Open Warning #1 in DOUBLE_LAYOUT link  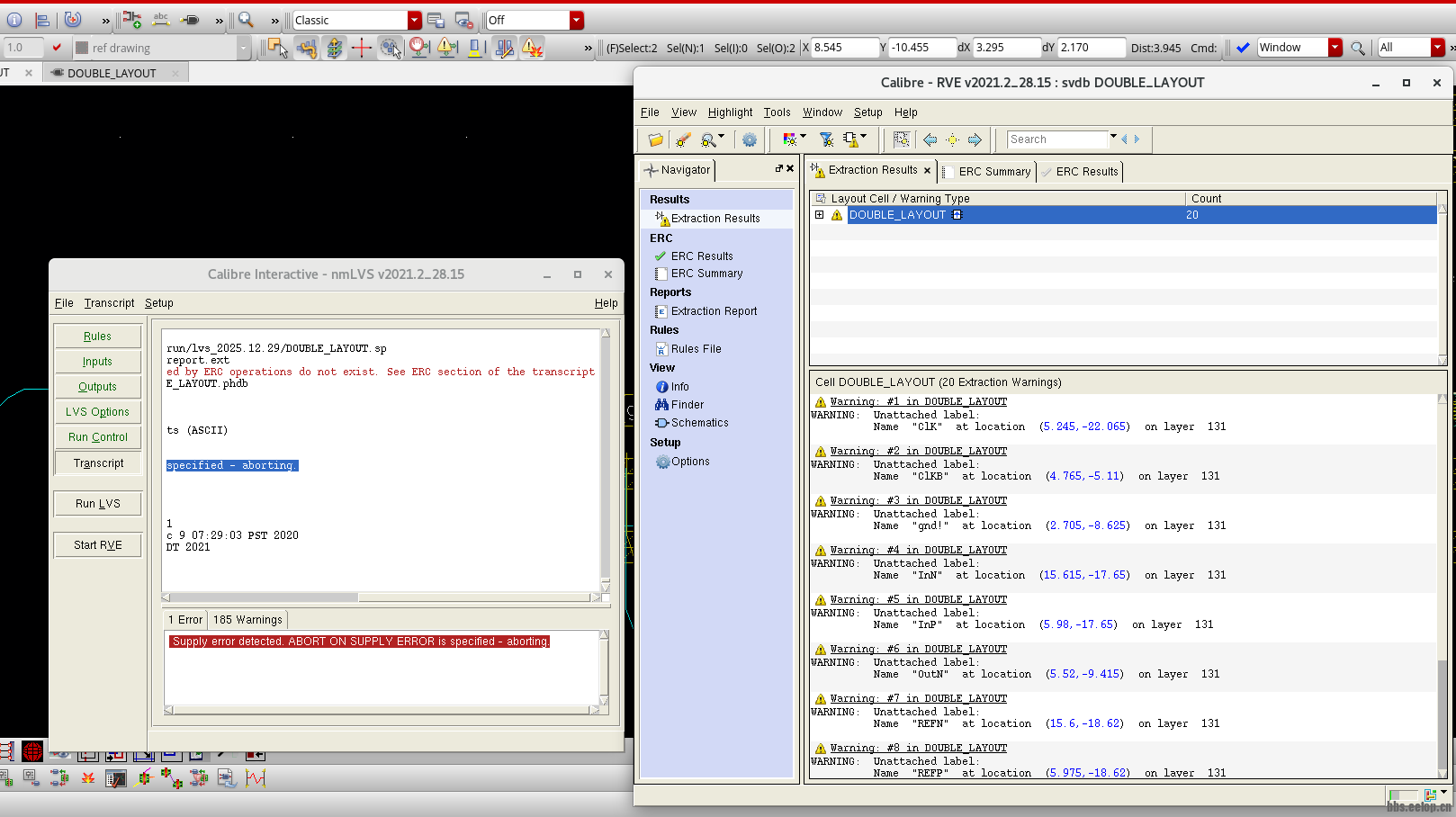[x=918, y=402]
